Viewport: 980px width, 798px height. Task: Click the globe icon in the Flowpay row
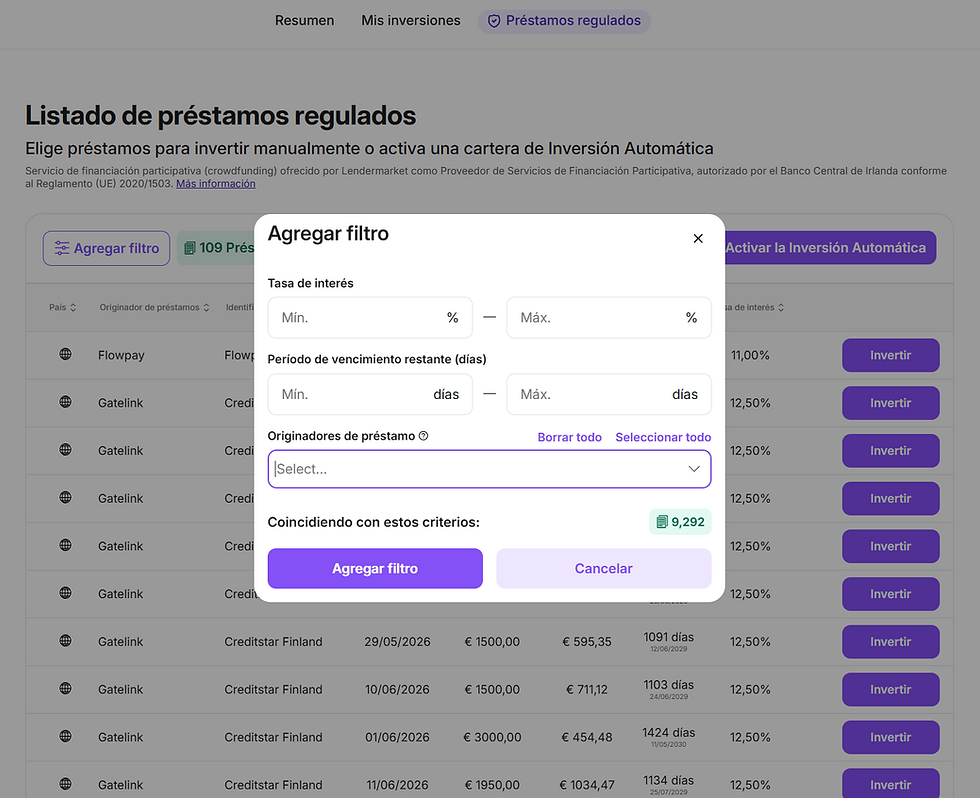(65, 354)
